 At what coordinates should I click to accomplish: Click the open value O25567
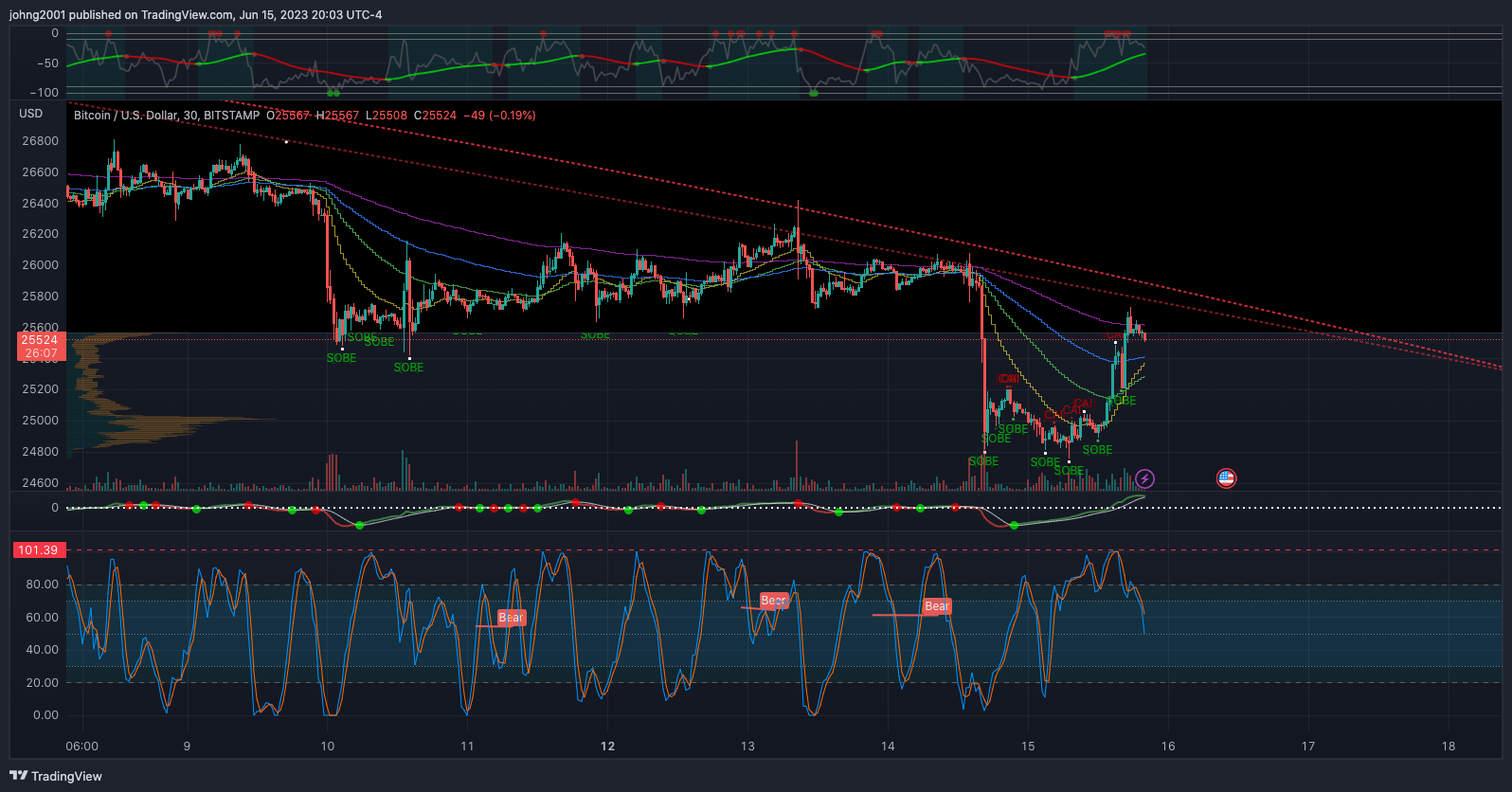[x=288, y=116]
